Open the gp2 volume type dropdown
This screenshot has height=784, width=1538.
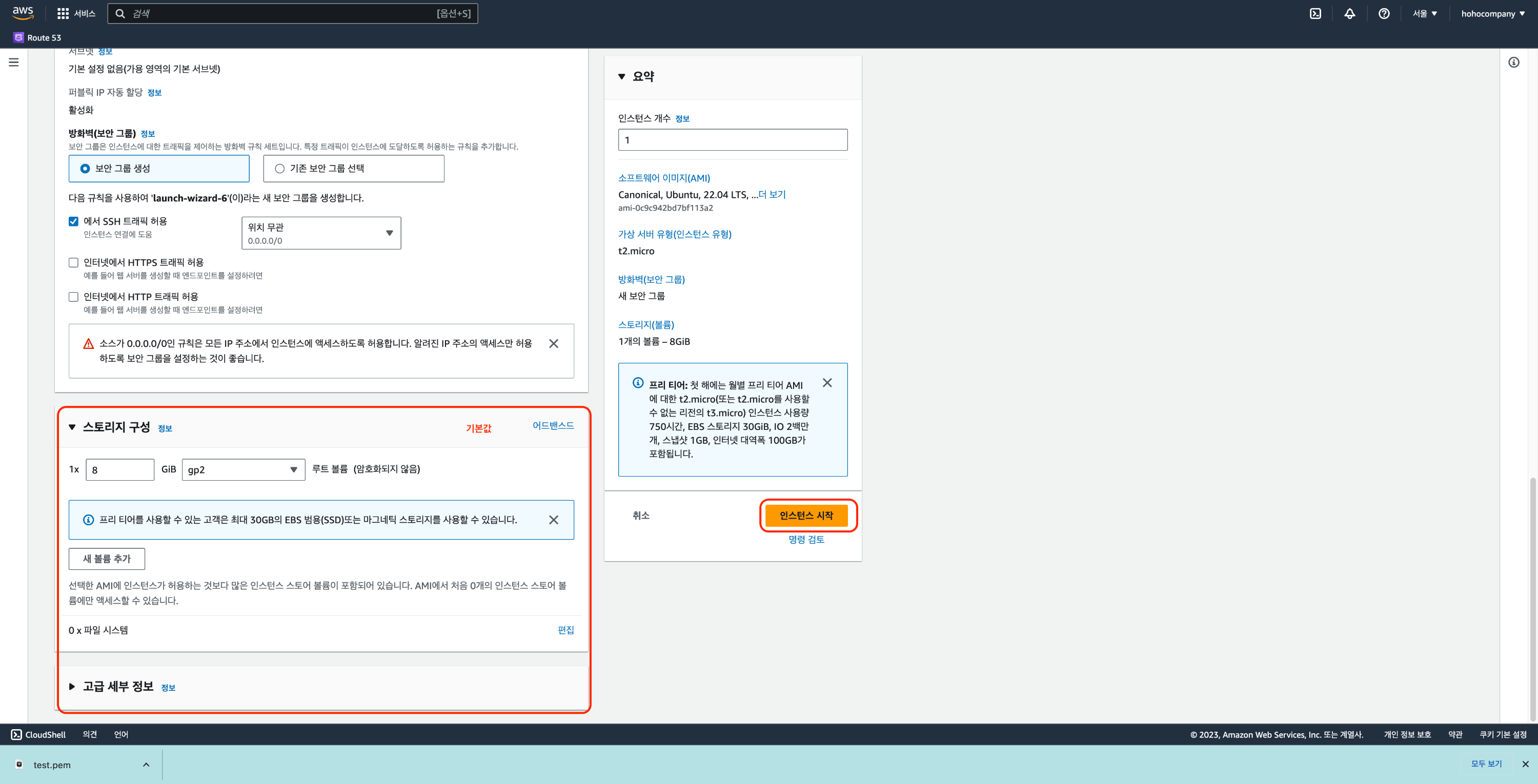[243, 469]
